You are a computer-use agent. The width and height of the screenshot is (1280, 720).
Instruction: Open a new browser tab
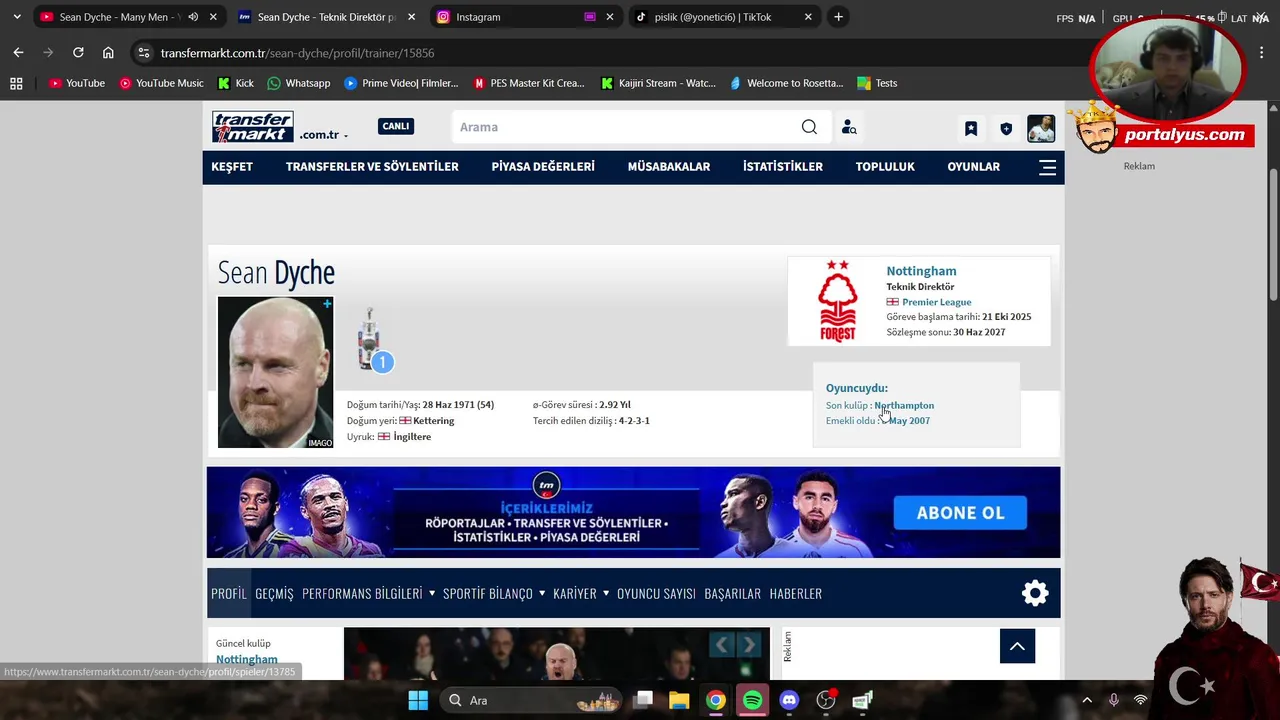pos(838,17)
